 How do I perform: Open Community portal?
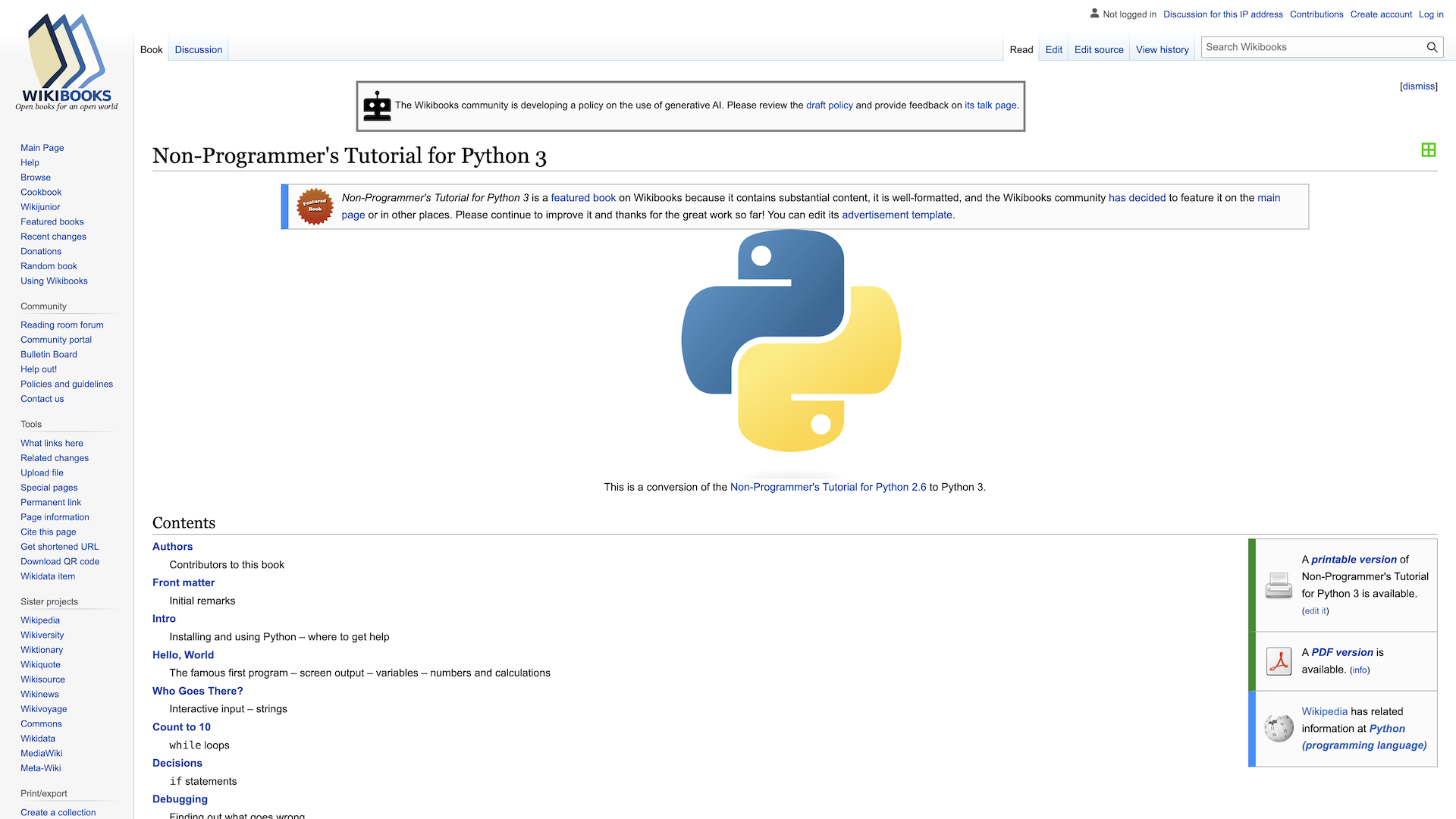pyautogui.click(x=56, y=340)
